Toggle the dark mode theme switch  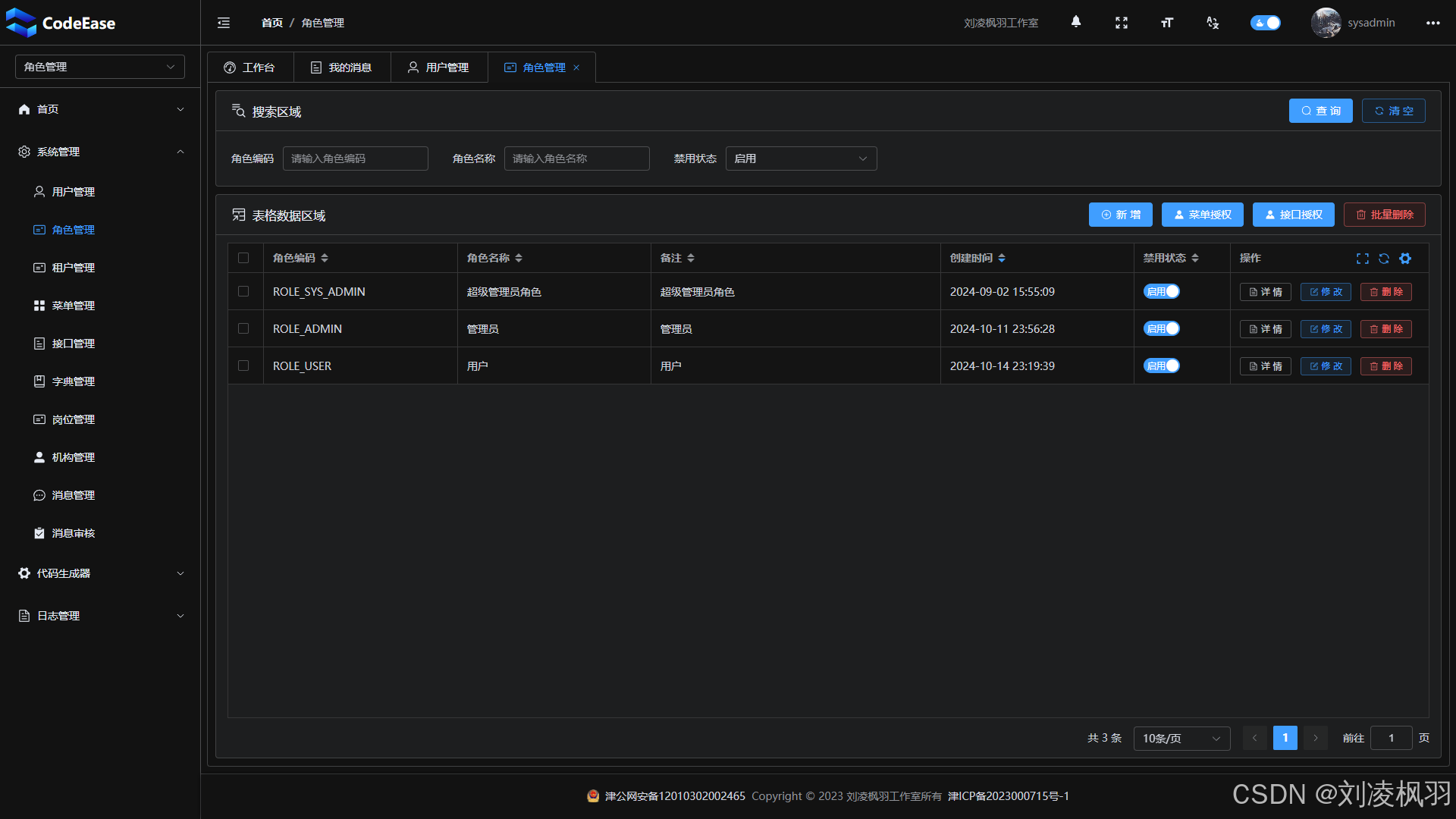click(1265, 23)
